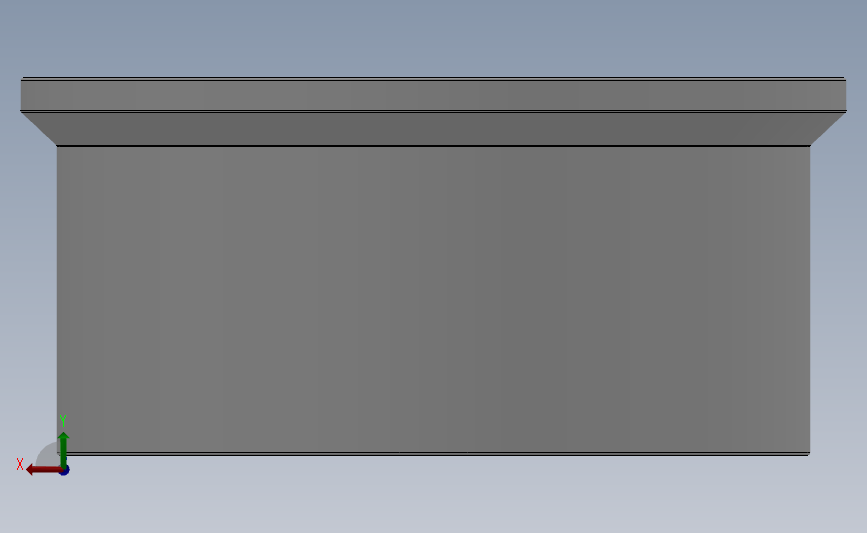Screen dimensions: 867x533
Task: Click the gray quarter-circle plane indicator on triad
Action: point(48,455)
